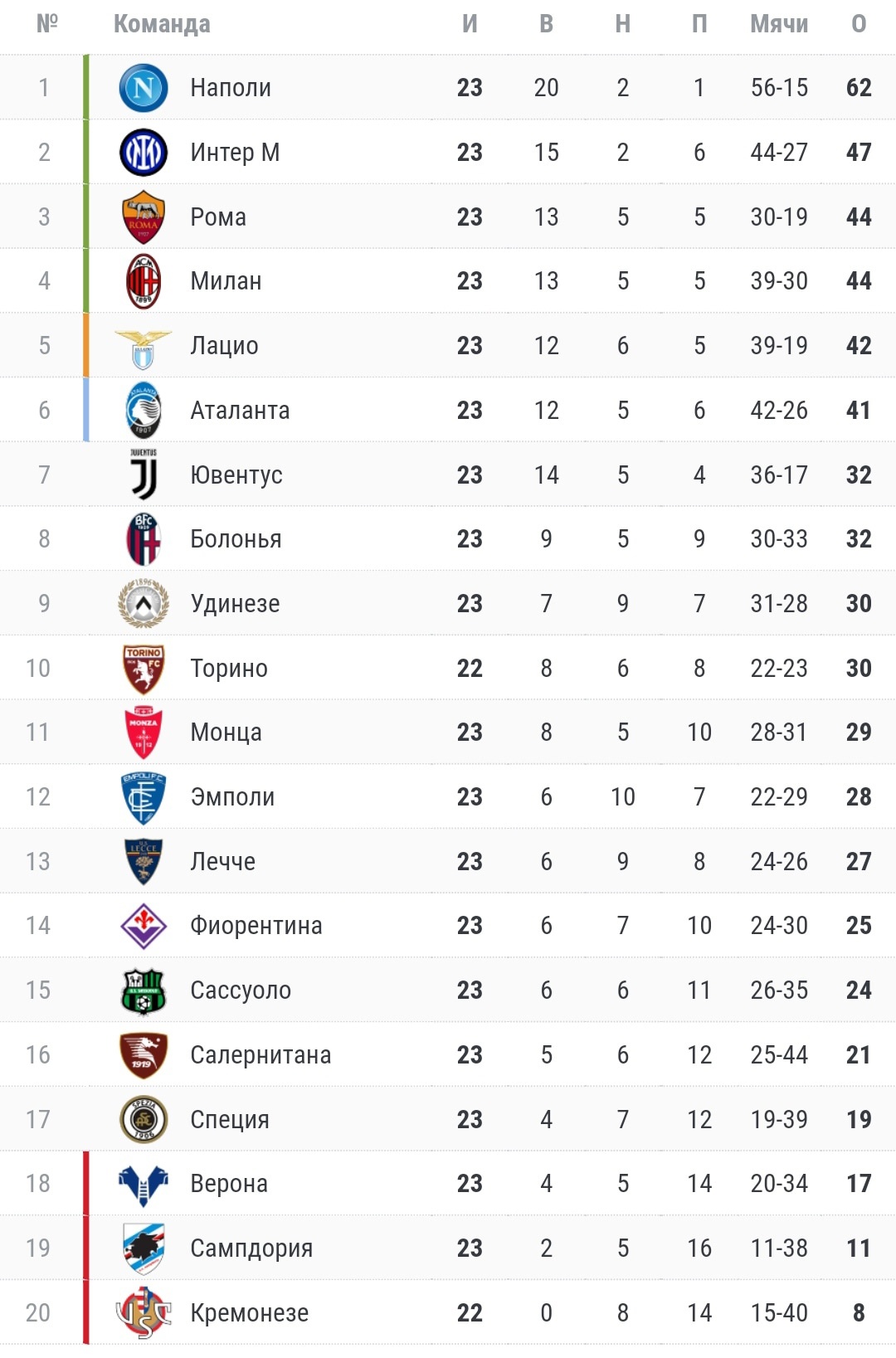Open the Кремонезе team link
Image resolution: width=896 pixels, height=1358 pixels.
tap(249, 1313)
